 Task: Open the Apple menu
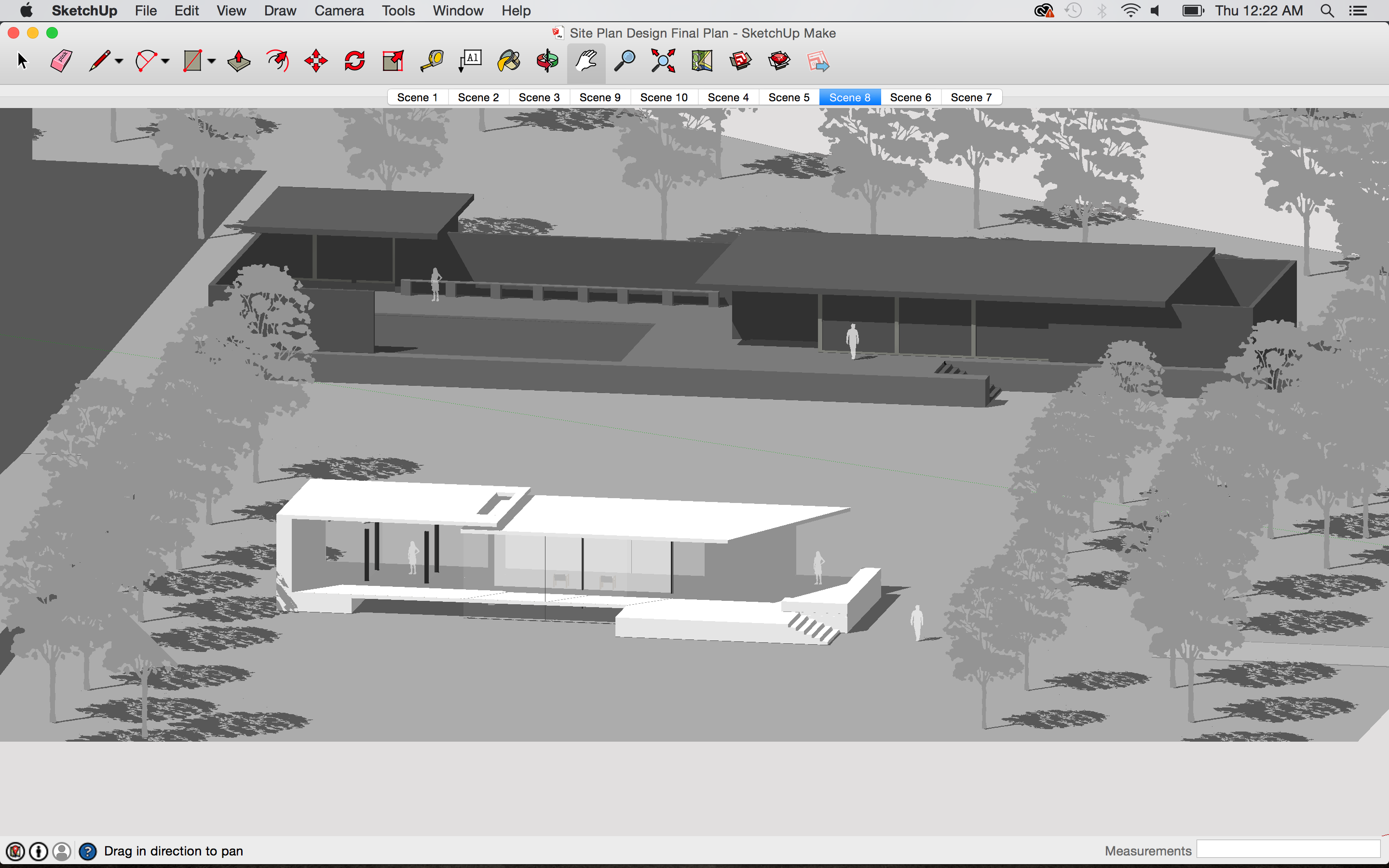click(26, 10)
